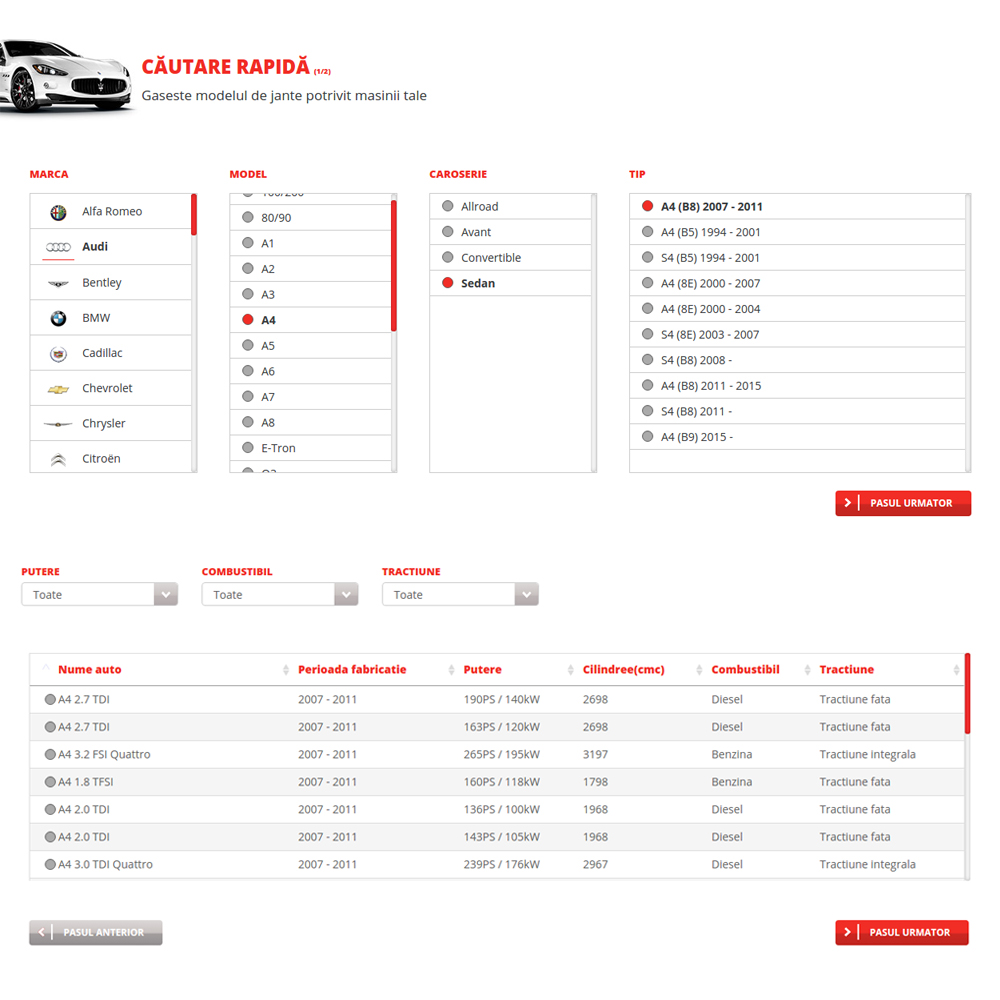Select A4 3.0 TDI Quattro row

497,864
